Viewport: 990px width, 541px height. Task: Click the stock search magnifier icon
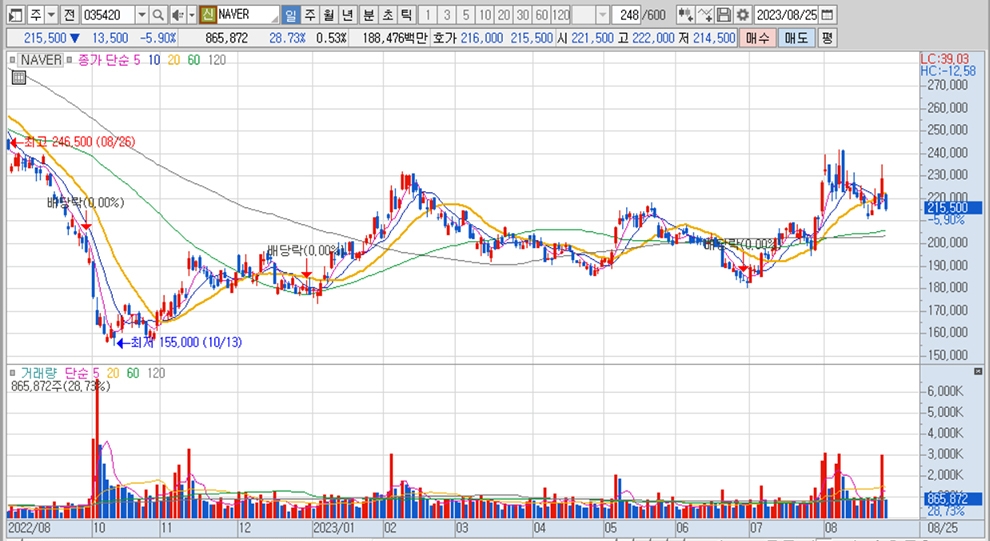coord(159,15)
